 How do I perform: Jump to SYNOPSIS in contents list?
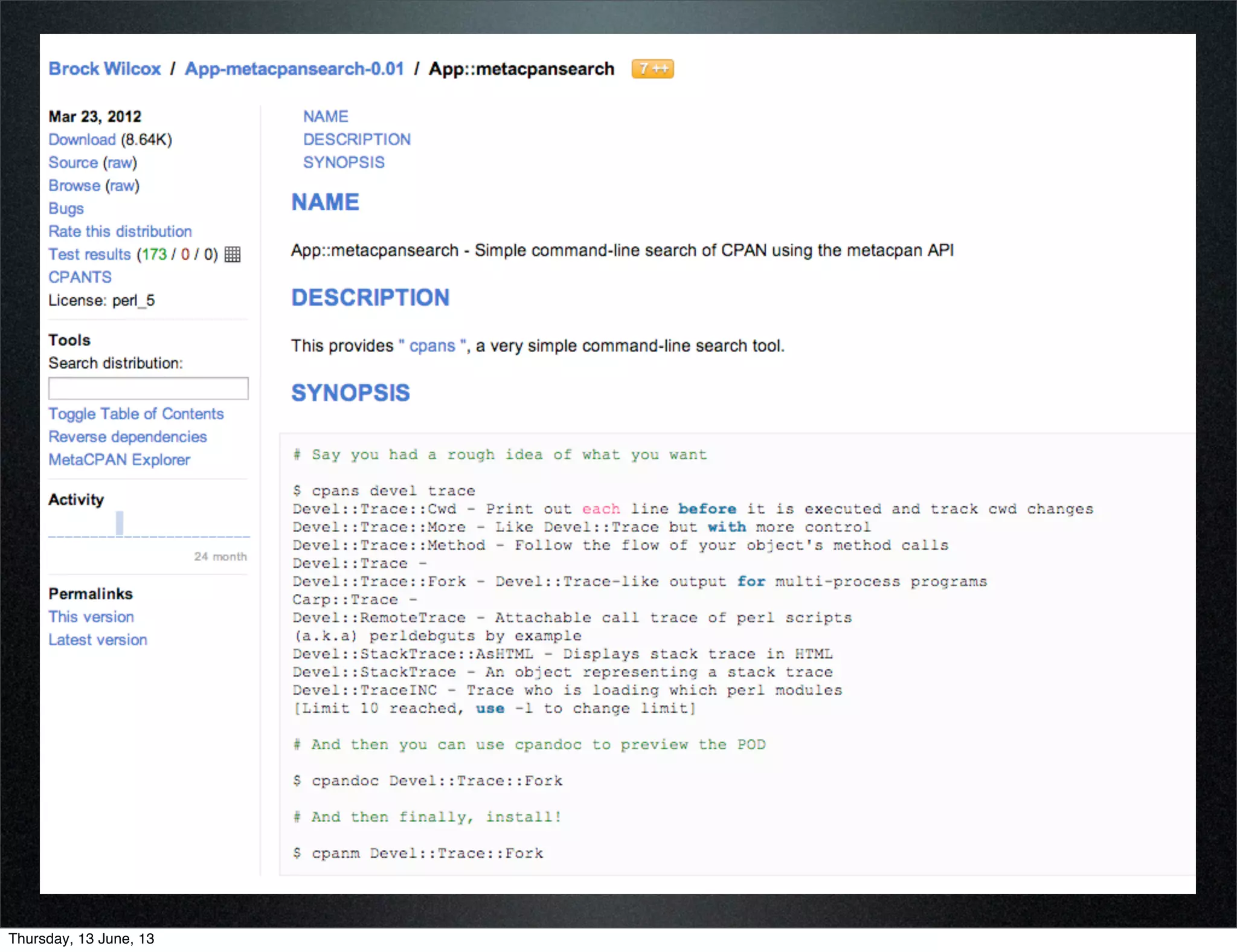(x=344, y=162)
